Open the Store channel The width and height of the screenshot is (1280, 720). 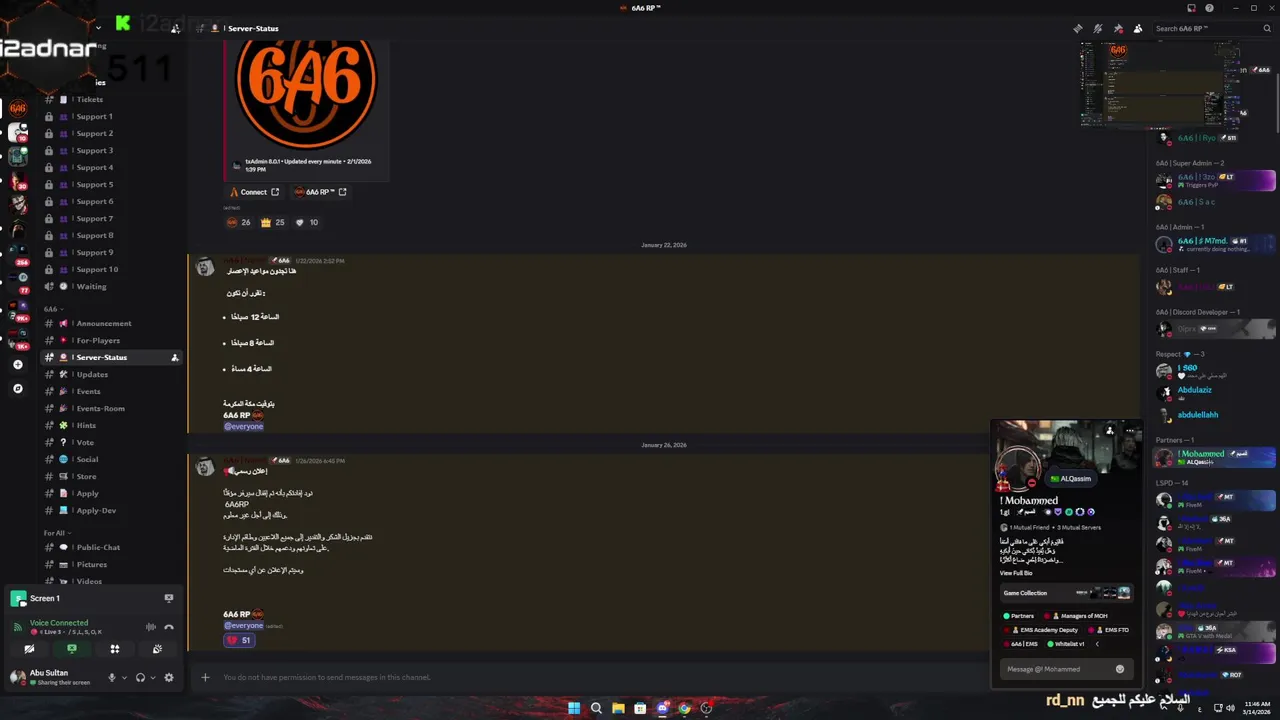[x=111, y=476]
